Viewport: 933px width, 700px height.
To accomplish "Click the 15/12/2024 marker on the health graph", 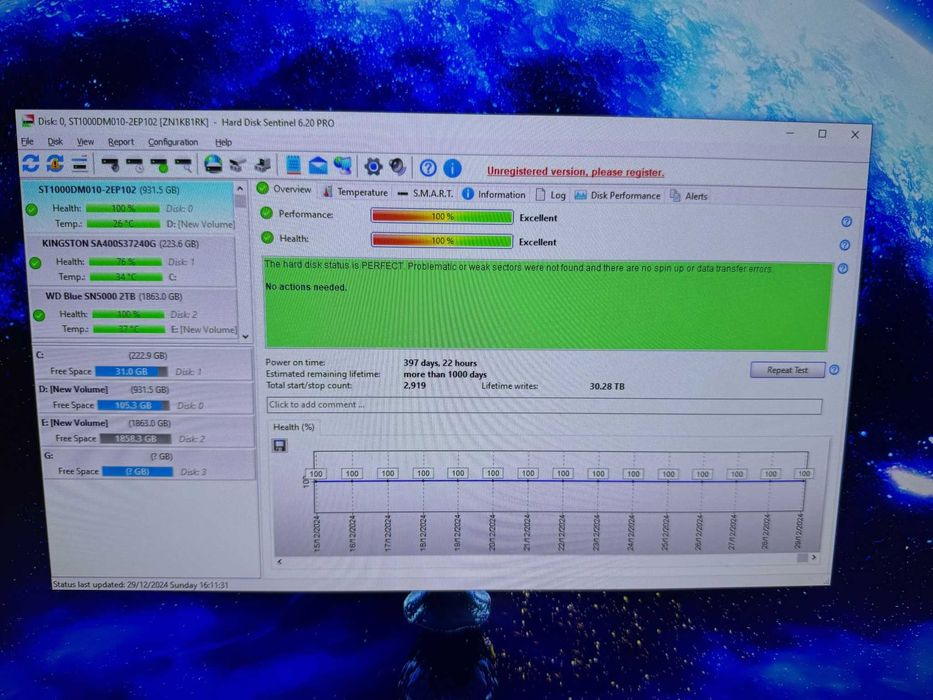I will pos(317,474).
